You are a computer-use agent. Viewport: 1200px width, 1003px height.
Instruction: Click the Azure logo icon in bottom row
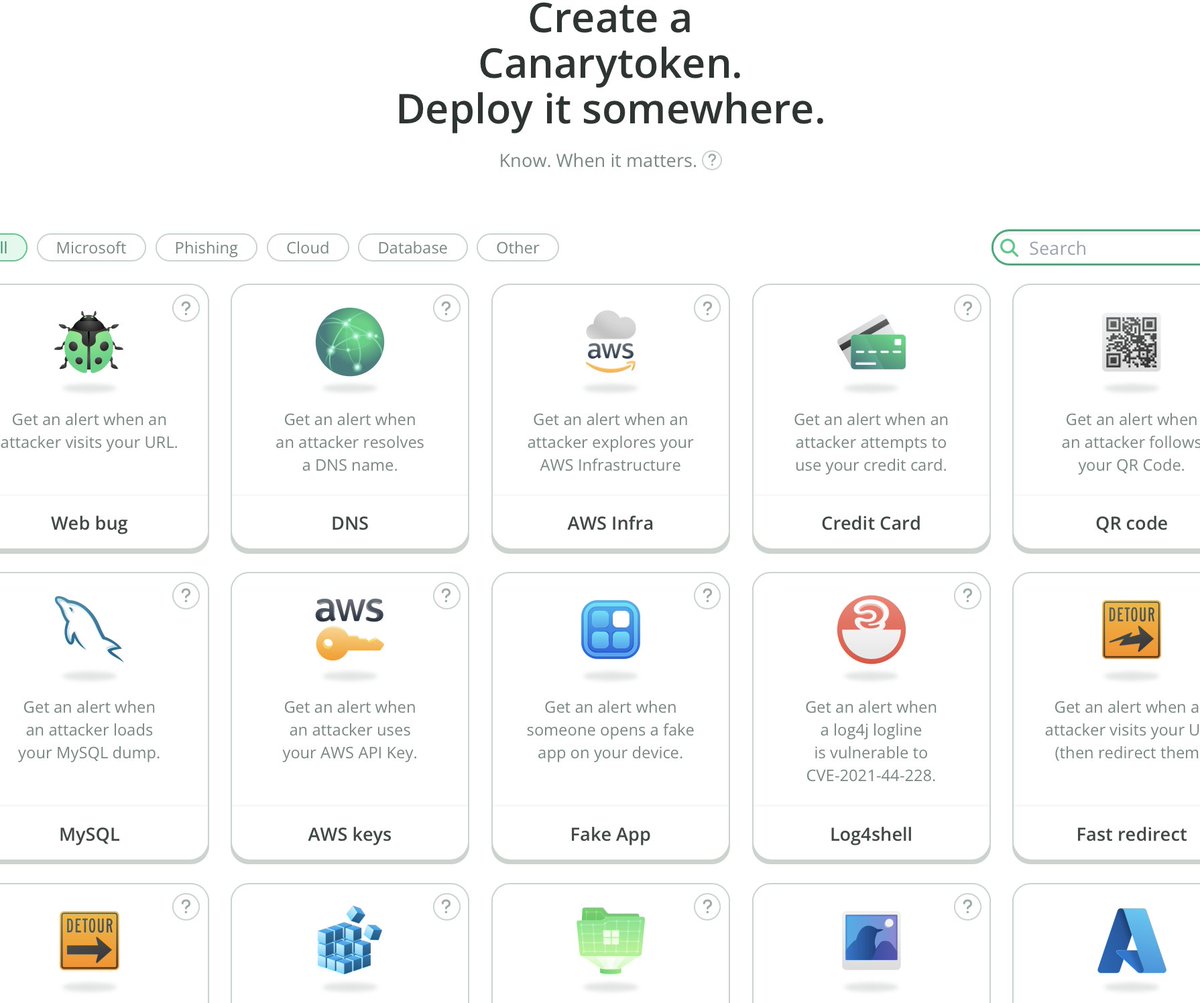pos(1131,940)
